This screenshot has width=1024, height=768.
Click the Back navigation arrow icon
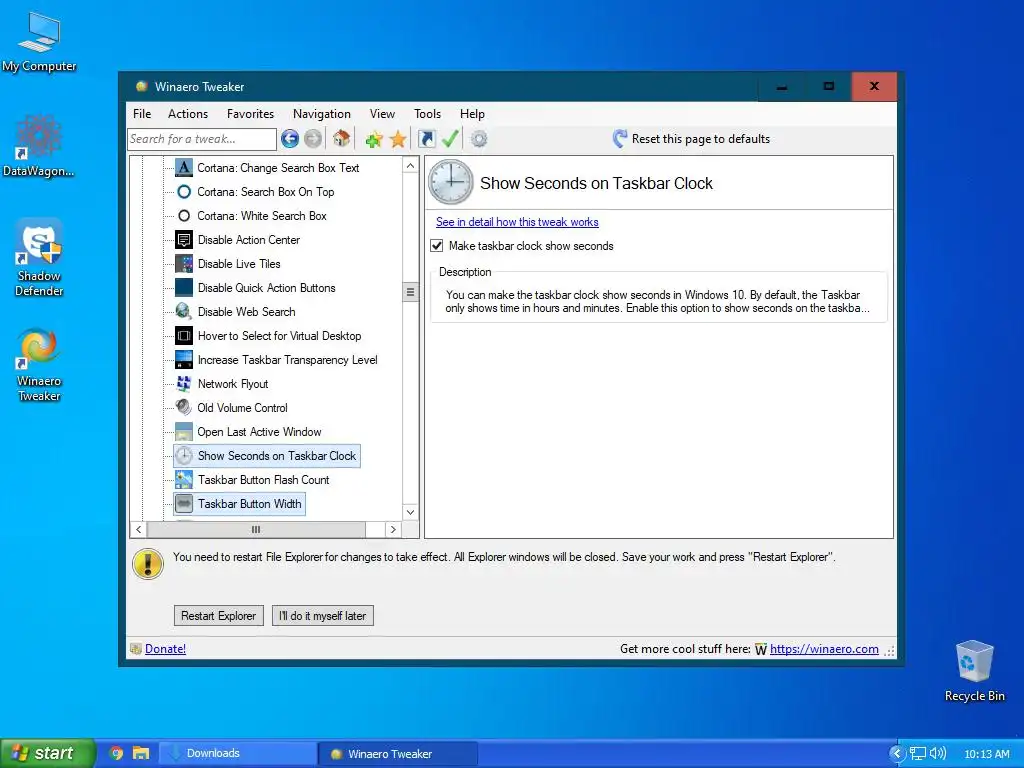289,138
